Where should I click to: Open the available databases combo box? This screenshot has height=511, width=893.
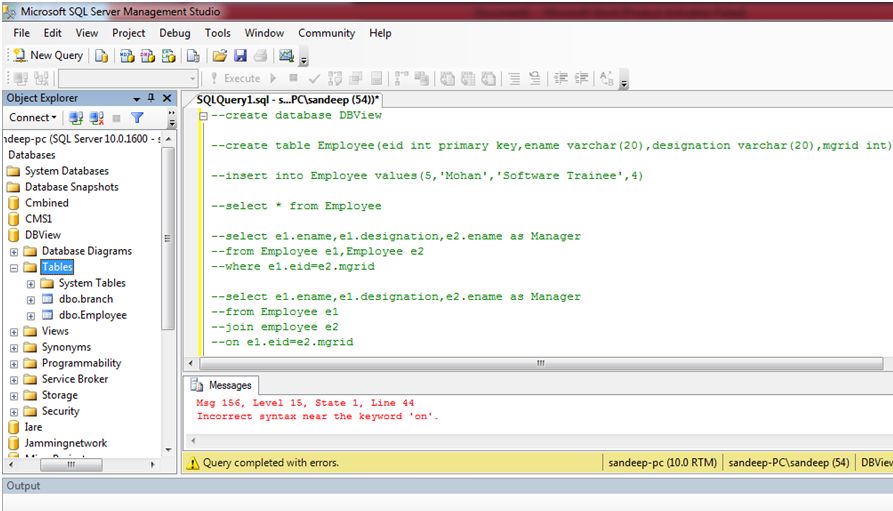tap(128, 78)
